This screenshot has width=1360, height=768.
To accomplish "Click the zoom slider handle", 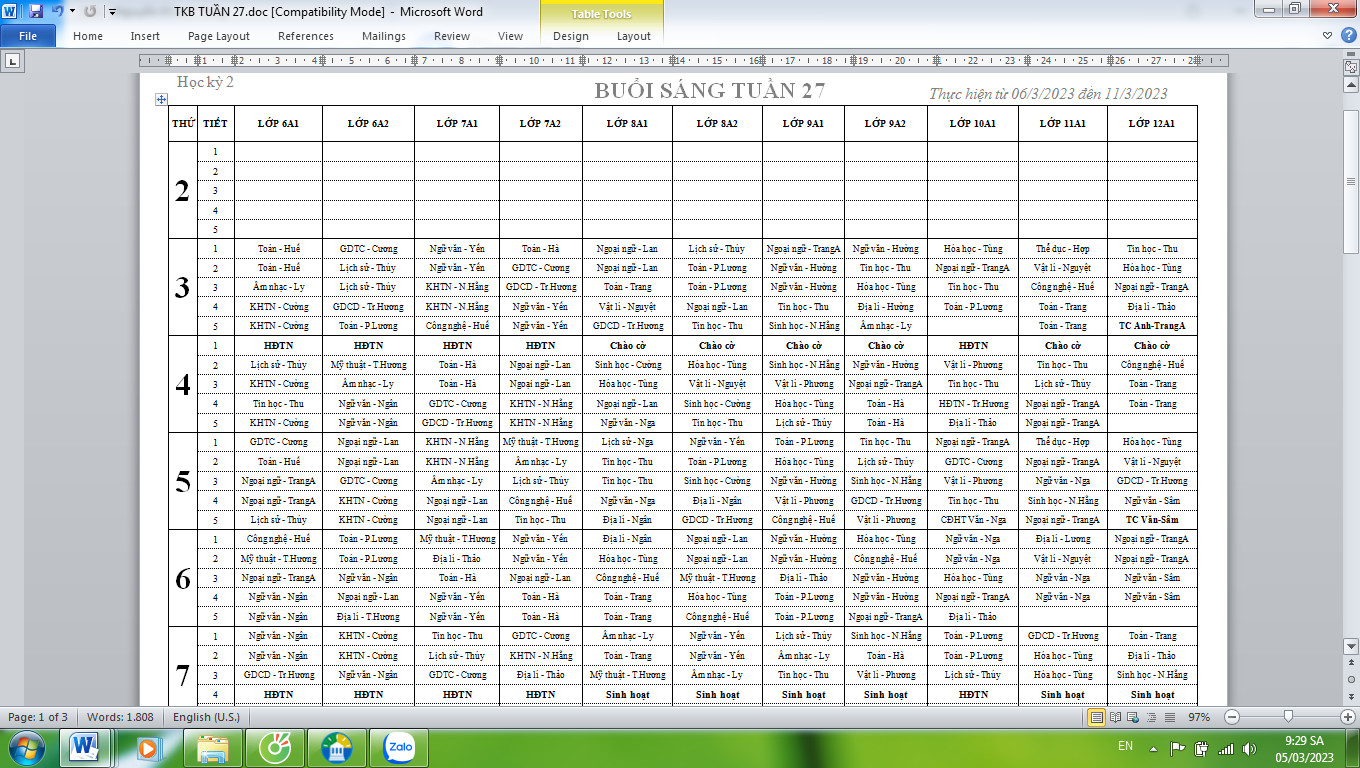I will [1287, 717].
